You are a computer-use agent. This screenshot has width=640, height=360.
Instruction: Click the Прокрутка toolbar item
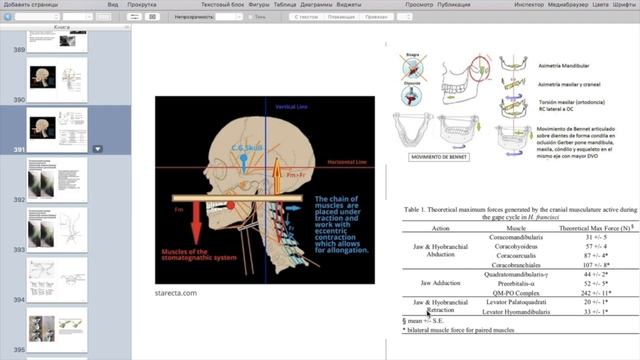point(142,4)
